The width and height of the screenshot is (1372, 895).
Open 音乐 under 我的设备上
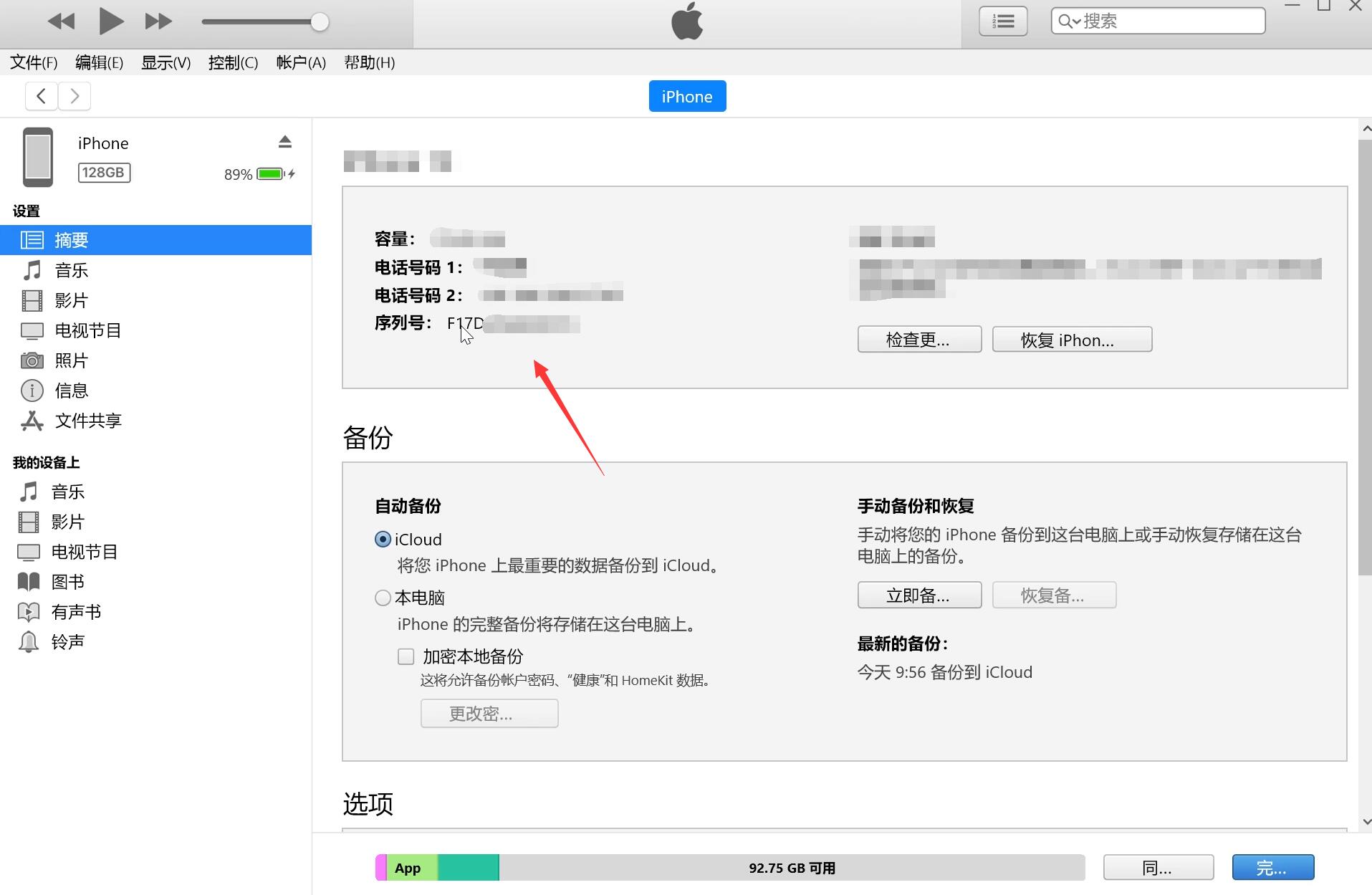tap(155, 492)
